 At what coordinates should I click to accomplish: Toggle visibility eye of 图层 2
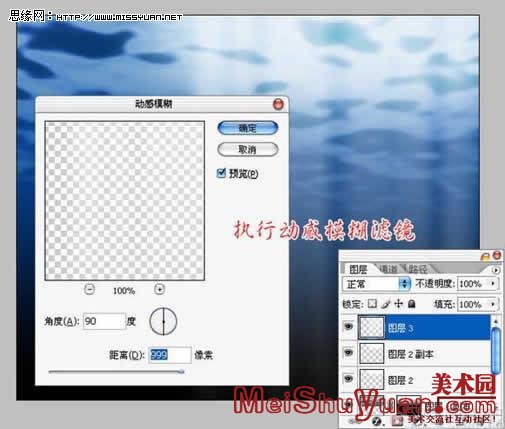(348, 378)
